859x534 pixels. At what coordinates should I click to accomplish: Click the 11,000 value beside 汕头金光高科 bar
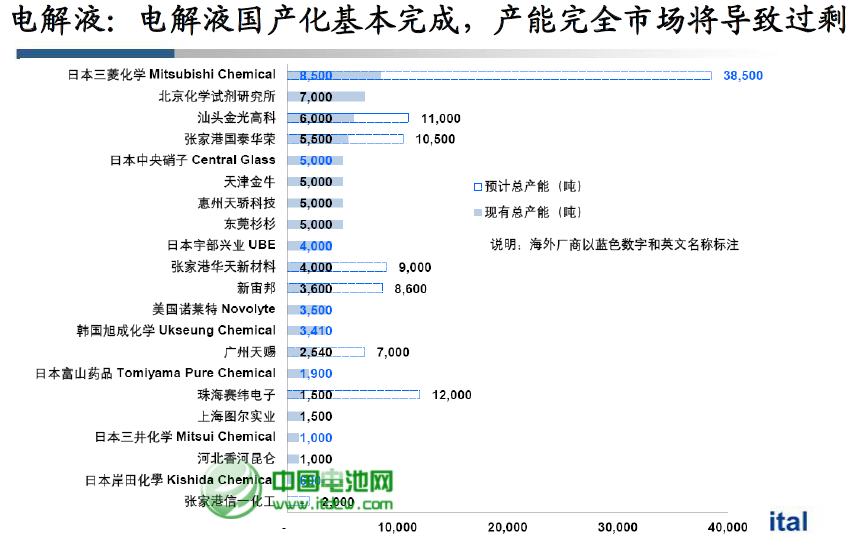[x=440, y=118]
